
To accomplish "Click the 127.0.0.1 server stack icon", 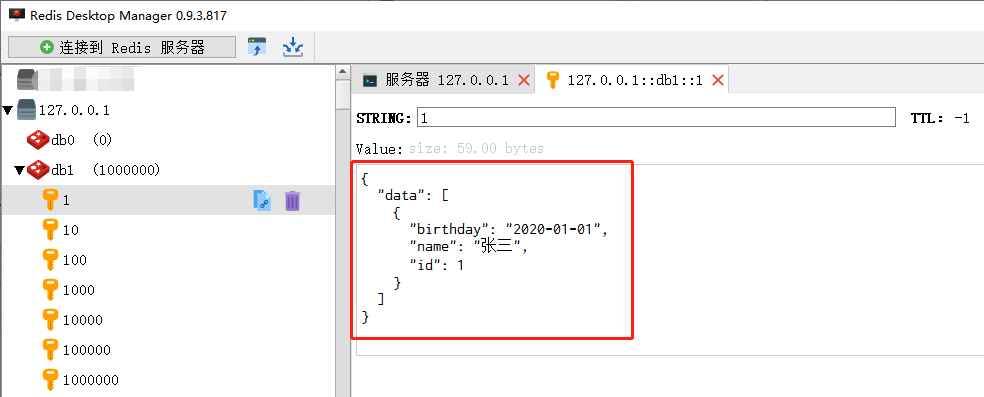I will 27,110.
